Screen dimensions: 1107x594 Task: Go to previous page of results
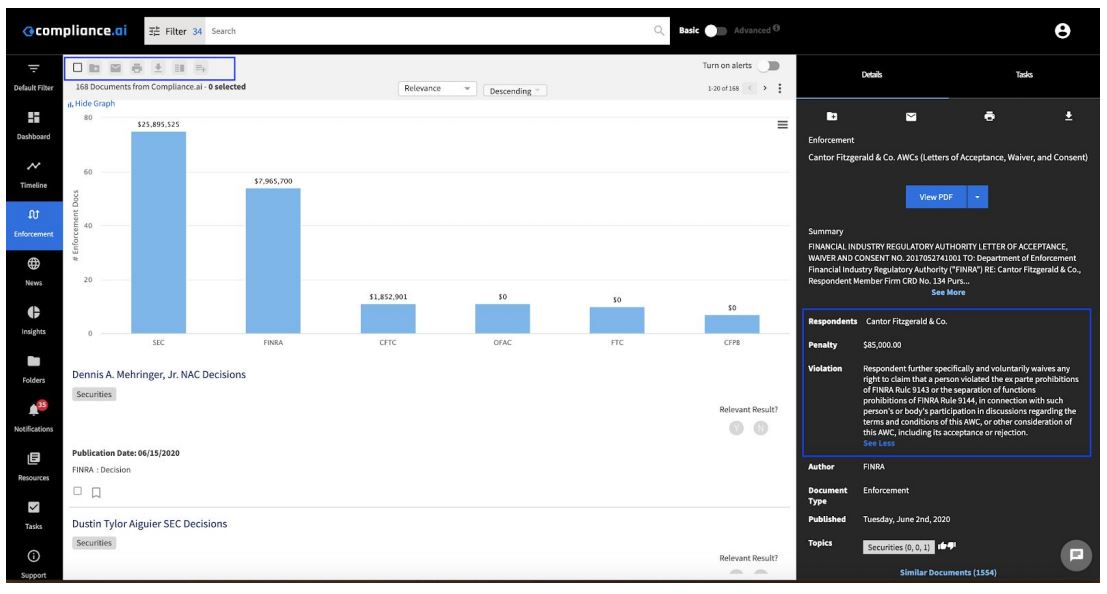click(750, 88)
